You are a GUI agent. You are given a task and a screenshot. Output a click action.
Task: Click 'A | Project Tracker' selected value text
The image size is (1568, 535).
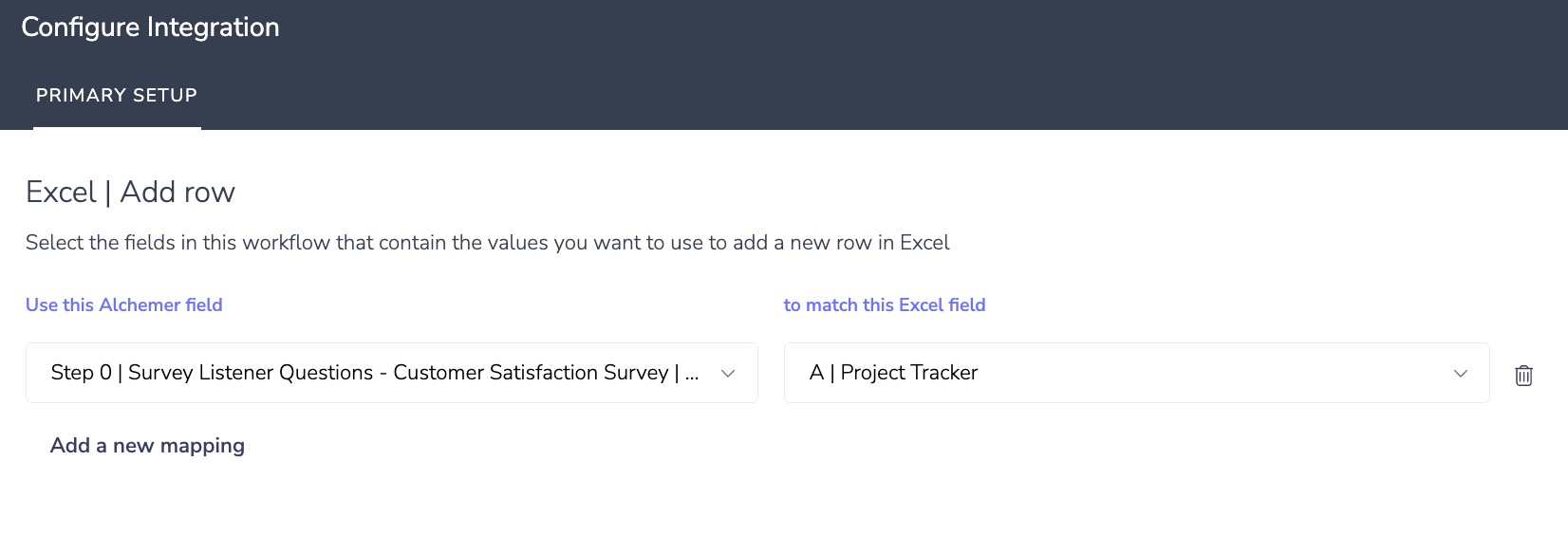[893, 373]
